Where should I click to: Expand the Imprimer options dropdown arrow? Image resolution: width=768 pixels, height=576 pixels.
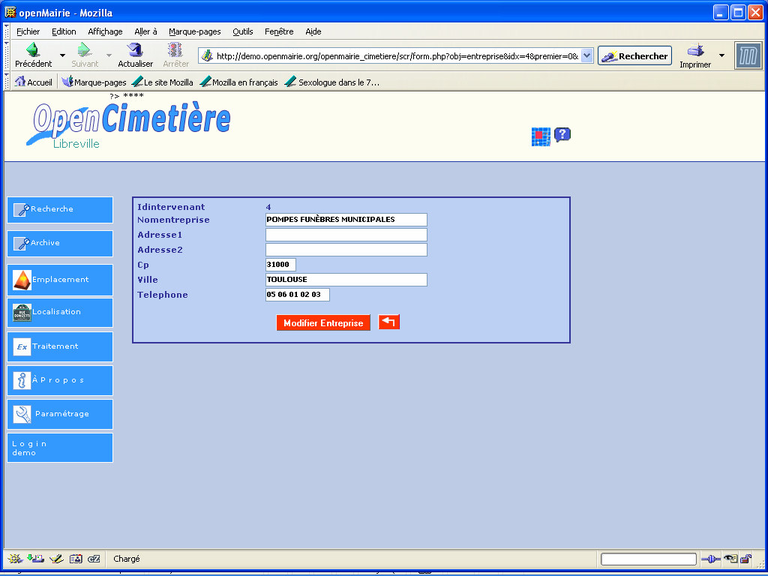722,56
